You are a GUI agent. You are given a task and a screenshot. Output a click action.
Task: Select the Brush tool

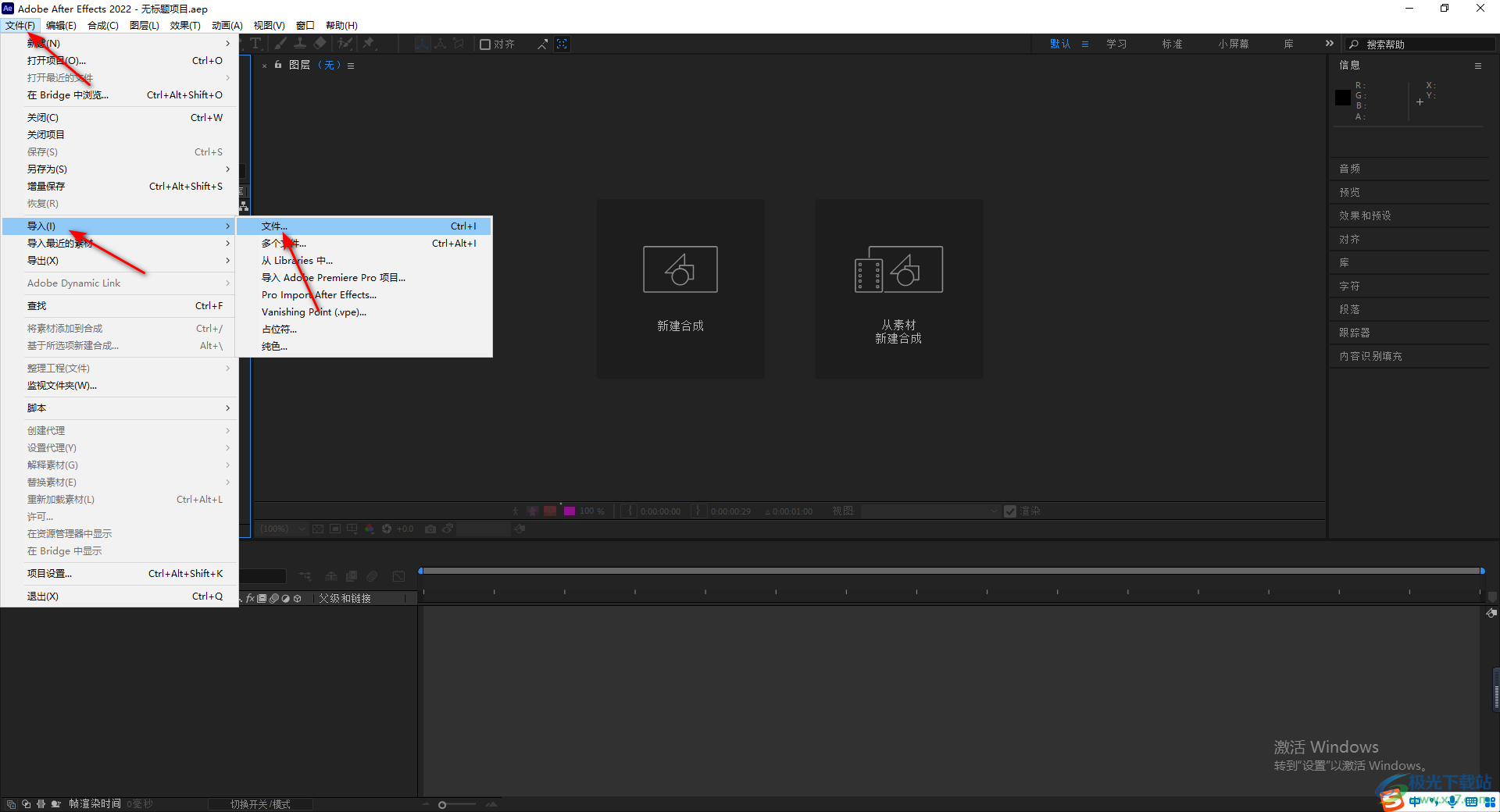pos(280,44)
